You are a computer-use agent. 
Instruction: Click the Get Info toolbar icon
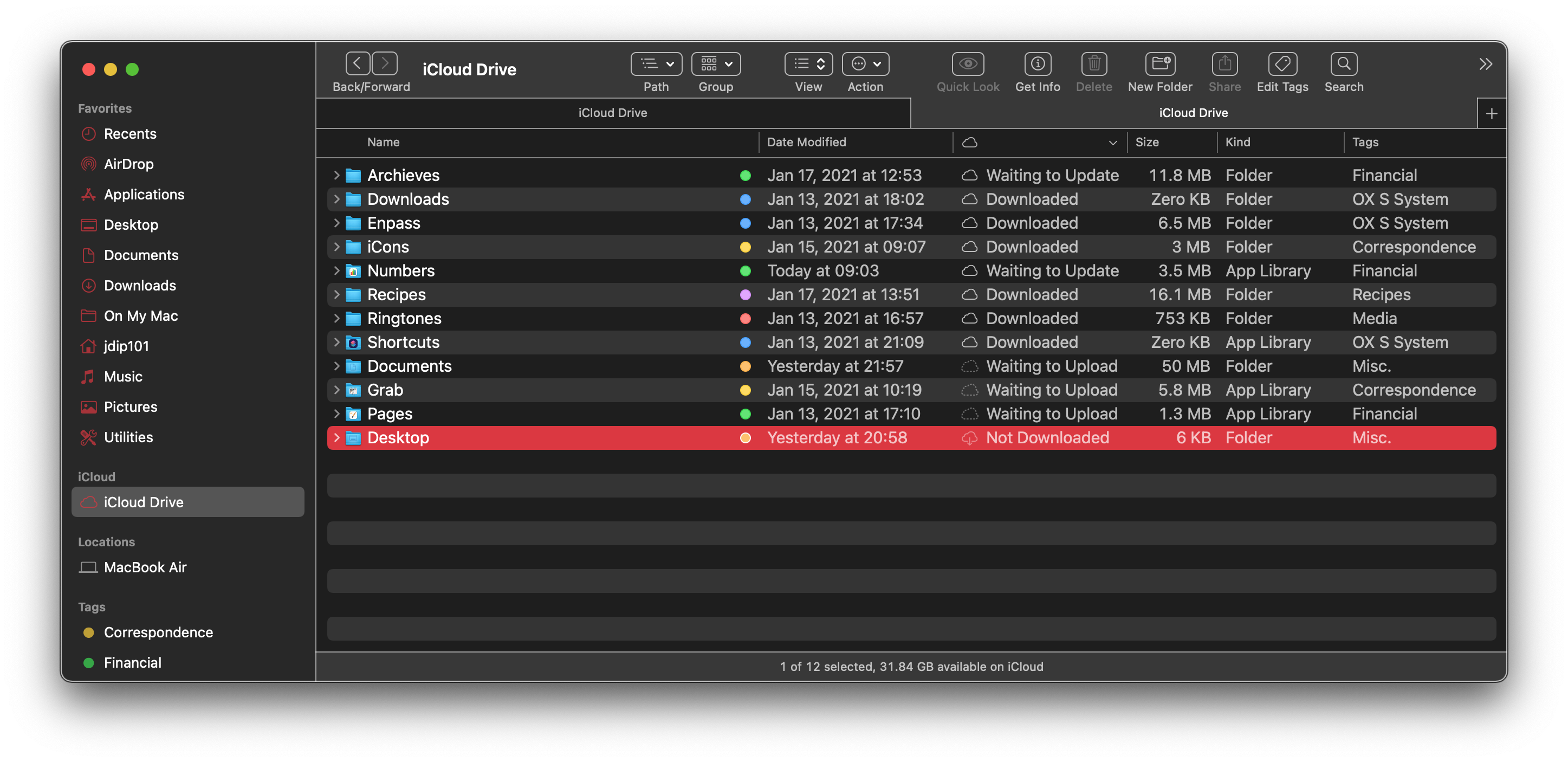click(1037, 64)
